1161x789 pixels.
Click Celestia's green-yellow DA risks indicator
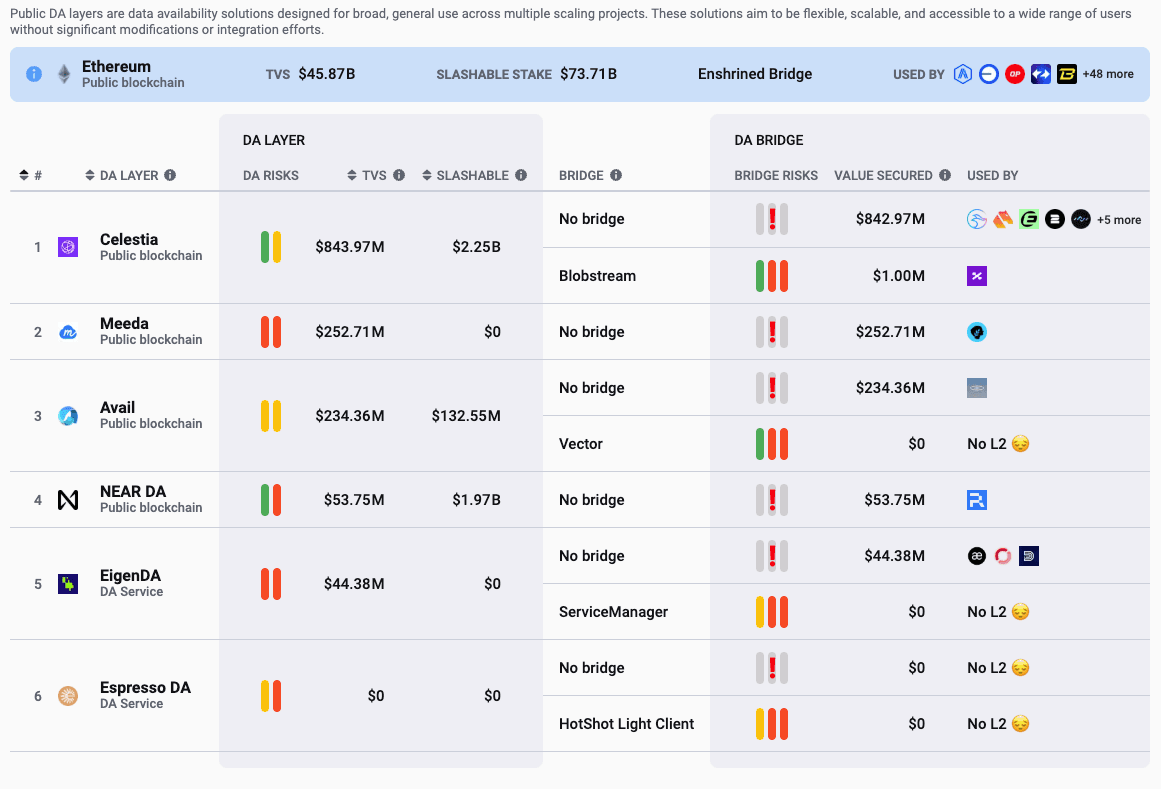[x=271, y=247]
